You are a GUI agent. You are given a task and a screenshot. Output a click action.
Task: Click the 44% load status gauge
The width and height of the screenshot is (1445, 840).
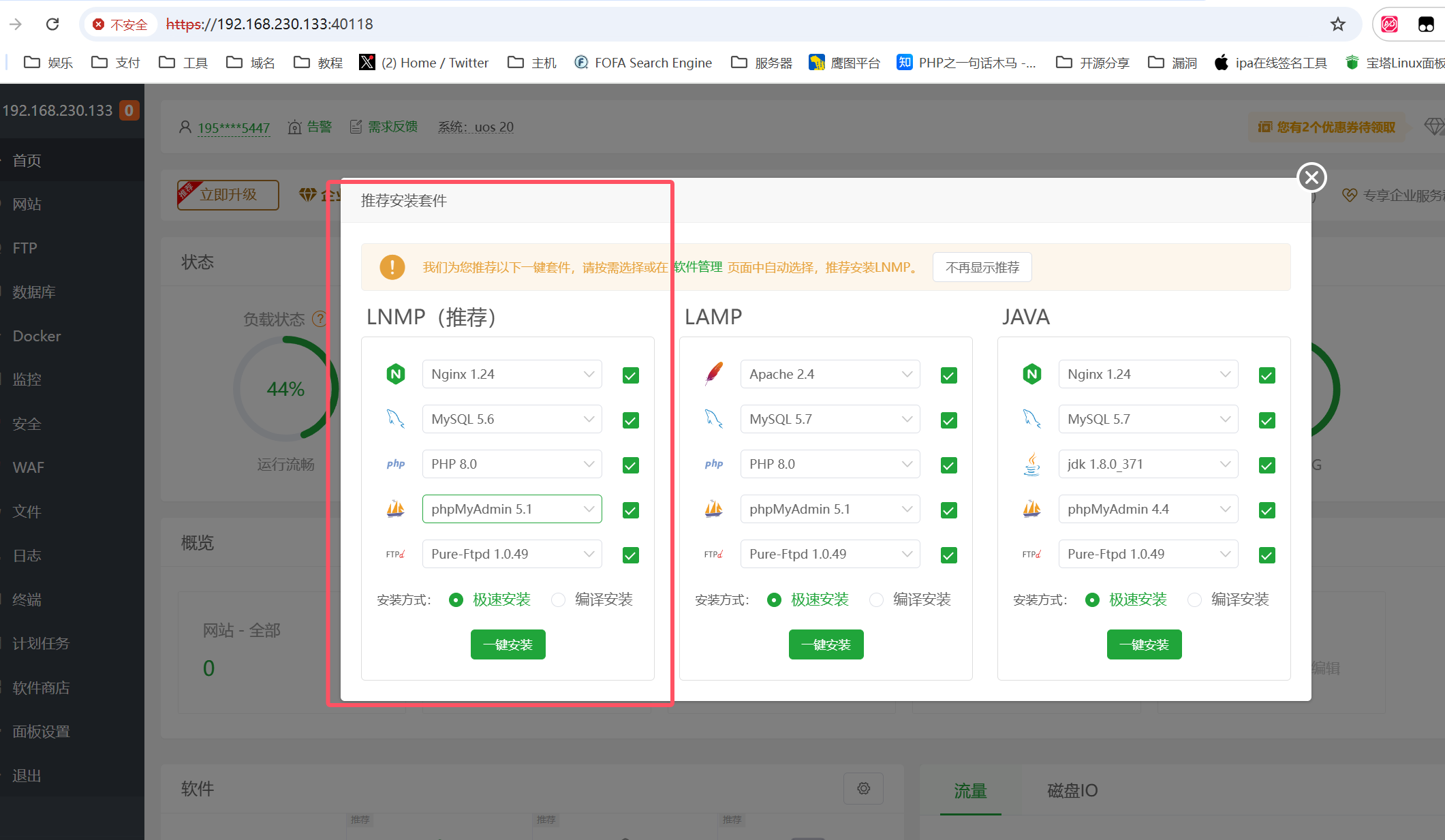[x=285, y=389]
